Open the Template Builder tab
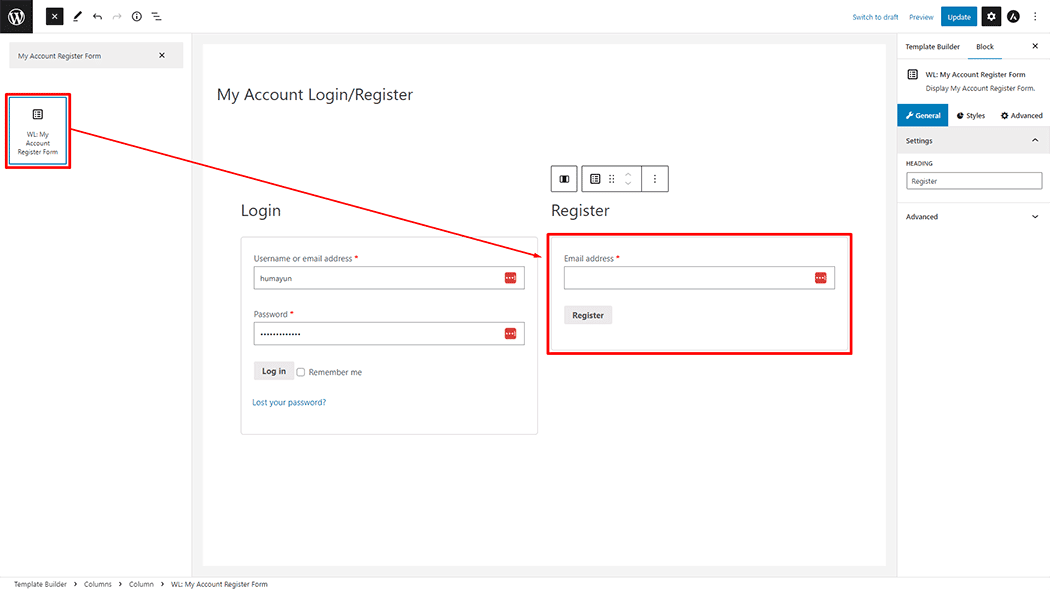This screenshot has height=590, width=1050. click(x=932, y=46)
